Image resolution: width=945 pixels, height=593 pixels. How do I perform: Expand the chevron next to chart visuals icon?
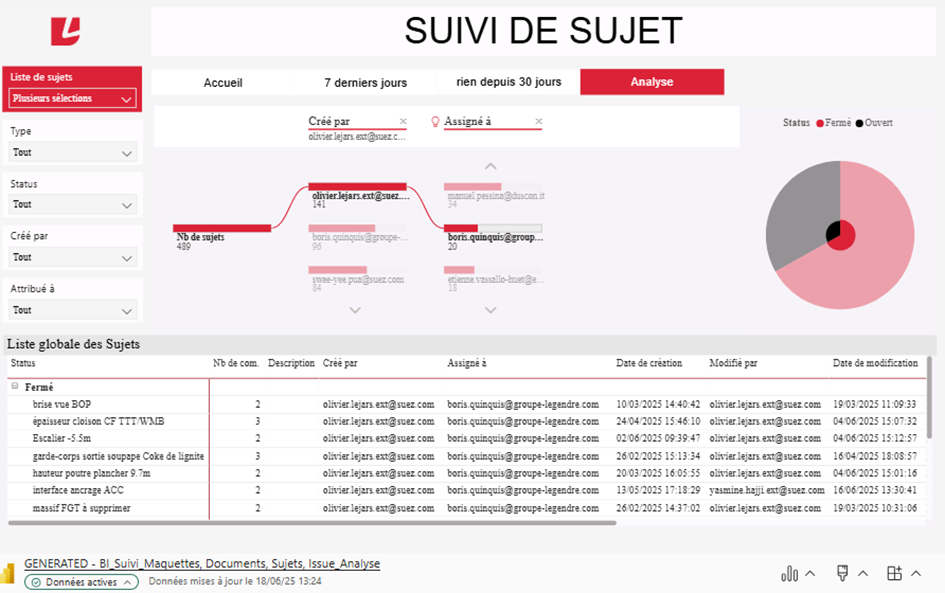coord(811,573)
